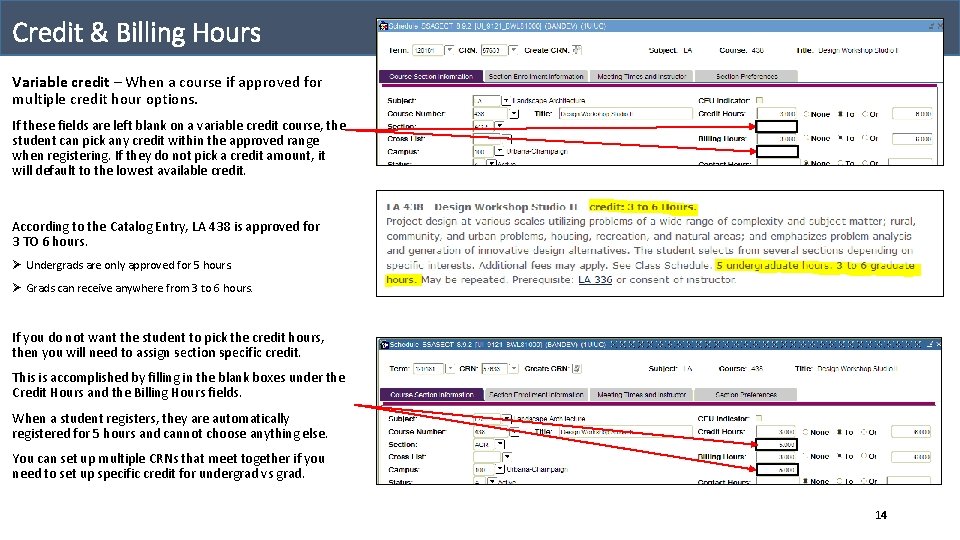960x540 pixels.
Task: Follow the LA 336 prerequisite link
Action: 595,280
